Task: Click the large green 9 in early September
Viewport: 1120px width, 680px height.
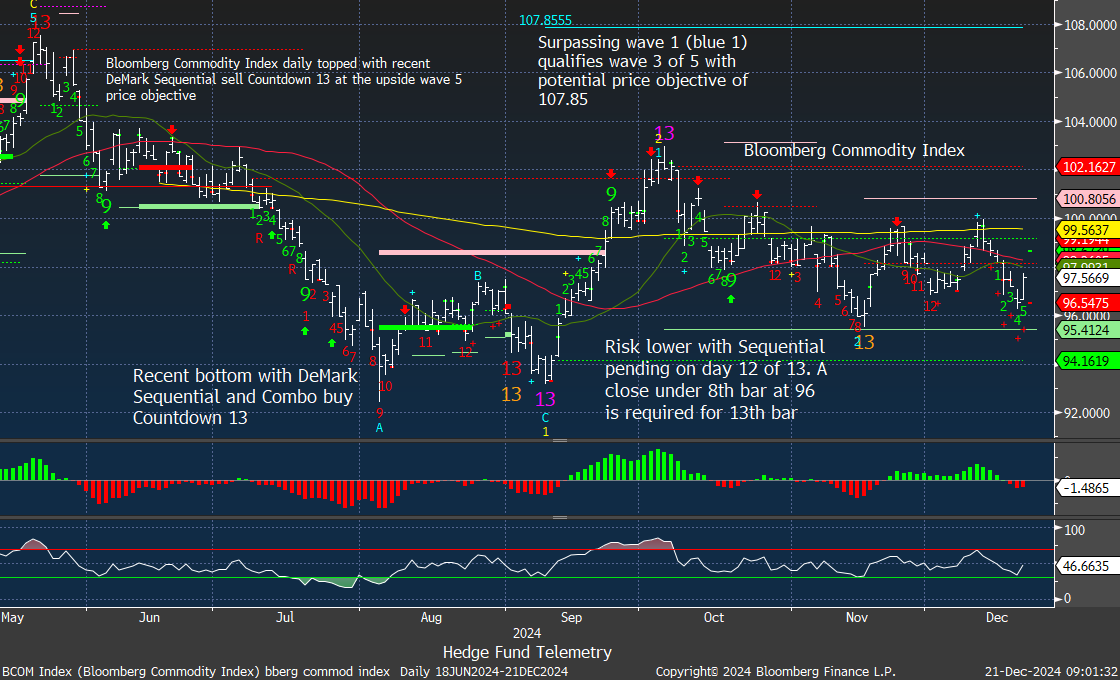Action: click(611, 194)
